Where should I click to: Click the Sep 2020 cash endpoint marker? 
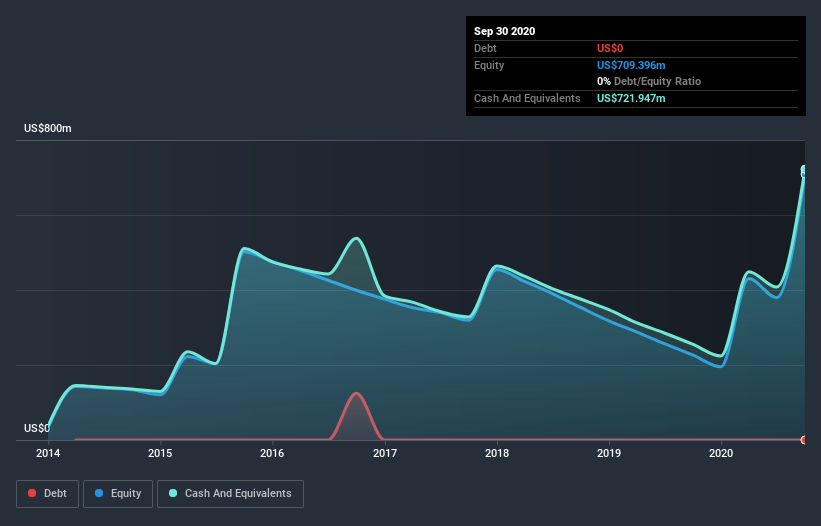(804, 170)
